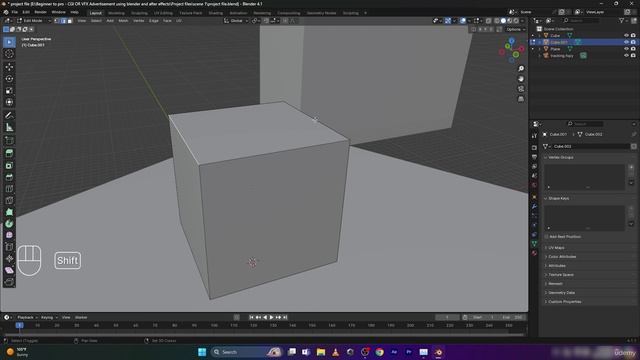Open the File menu
The image size is (640, 360).
(x=15, y=12)
